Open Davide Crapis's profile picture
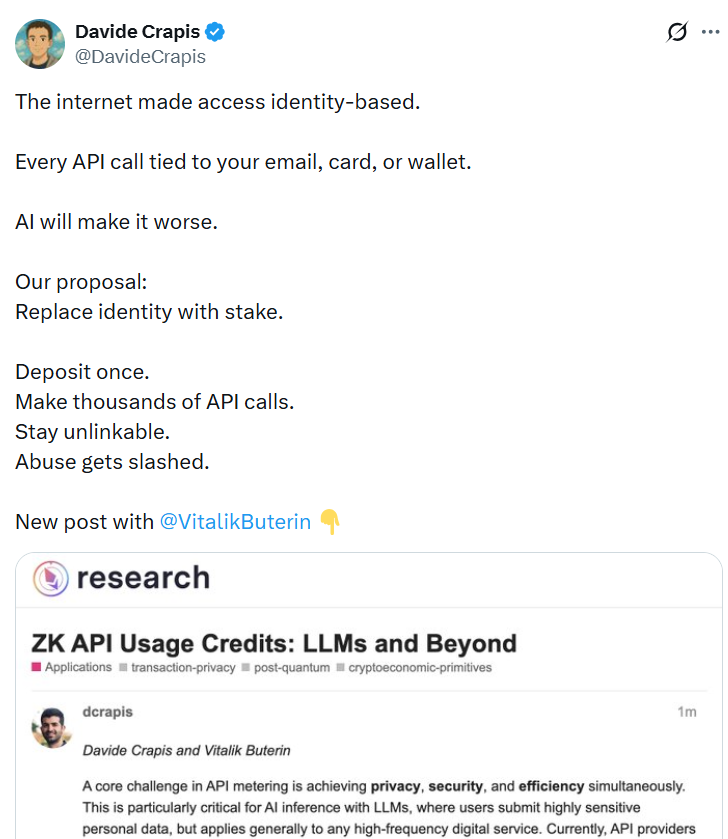 coord(40,44)
